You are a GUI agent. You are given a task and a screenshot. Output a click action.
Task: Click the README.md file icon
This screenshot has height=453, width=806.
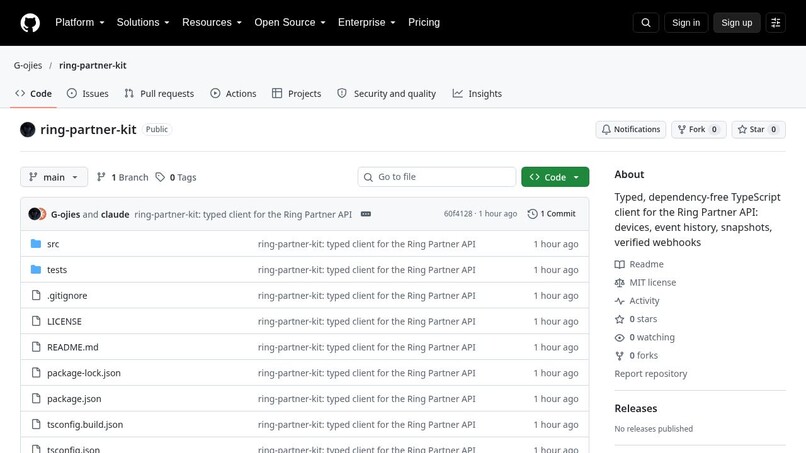coord(35,347)
